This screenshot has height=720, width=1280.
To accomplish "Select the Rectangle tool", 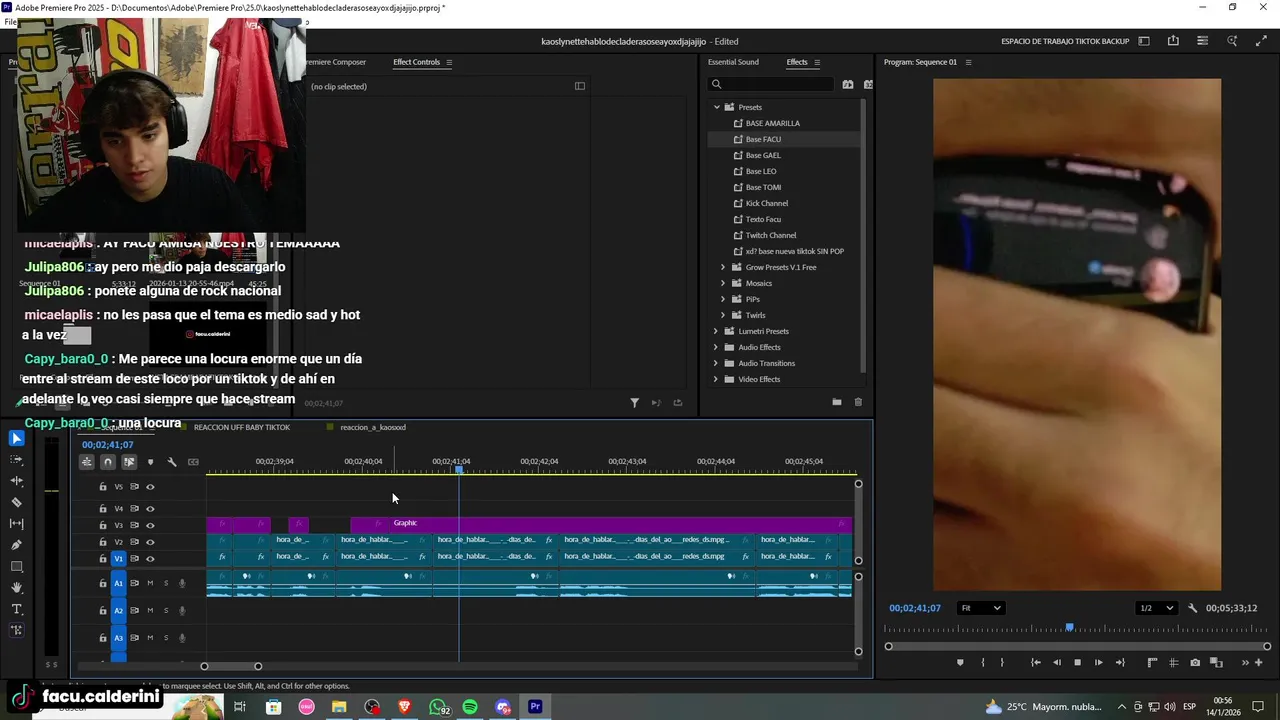I will pos(16,567).
